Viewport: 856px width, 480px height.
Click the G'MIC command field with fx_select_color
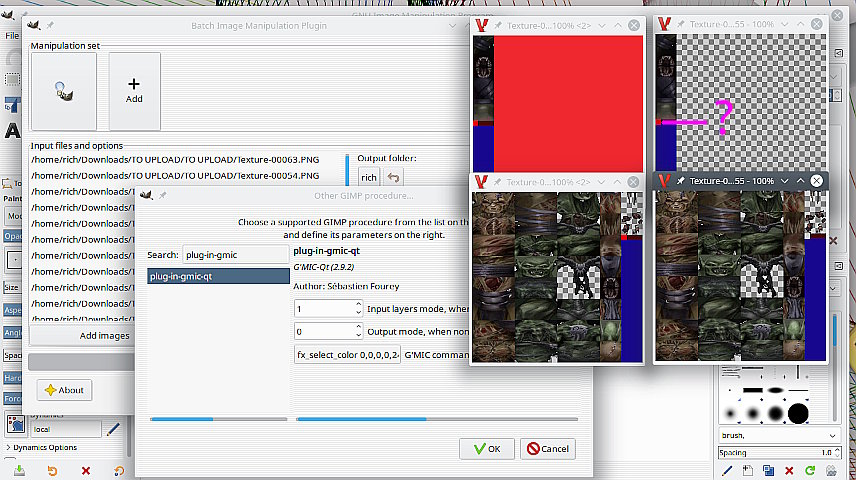pos(347,355)
